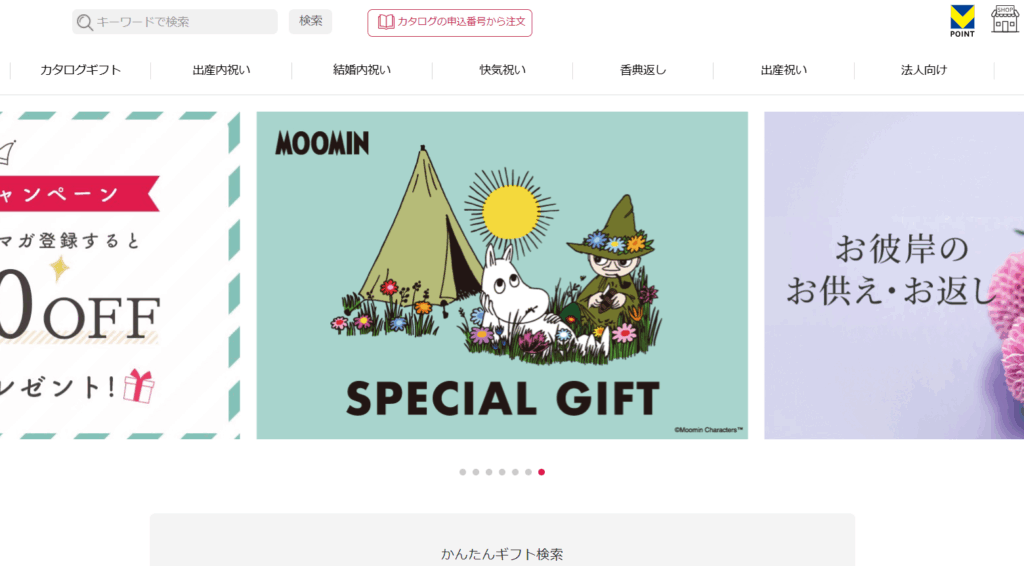
Task: Jump to the fourth carousel slide dot
Action: pos(502,472)
